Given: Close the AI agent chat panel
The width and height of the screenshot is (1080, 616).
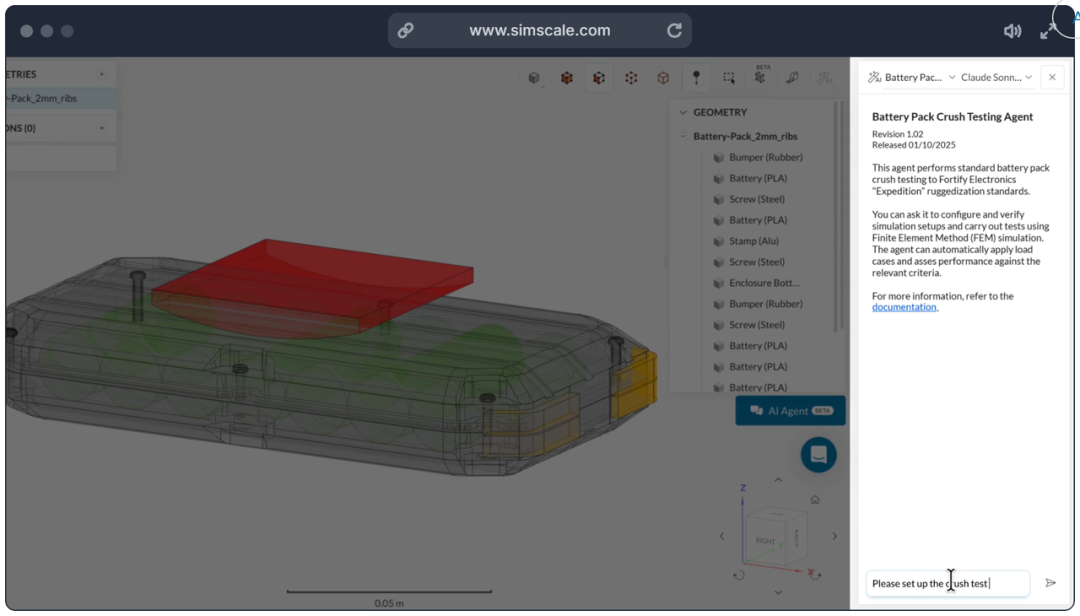Looking at the screenshot, I should point(1052,77).
